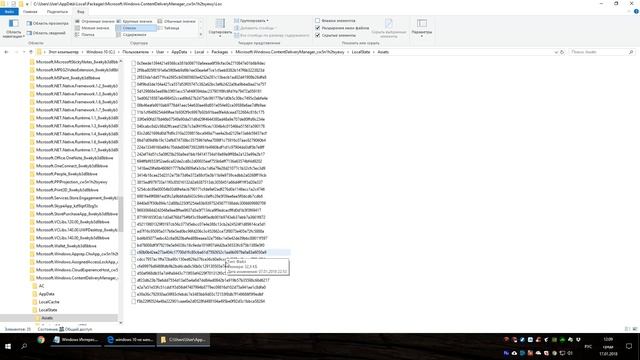Click the Back navigation arrow

pos(6,52)
